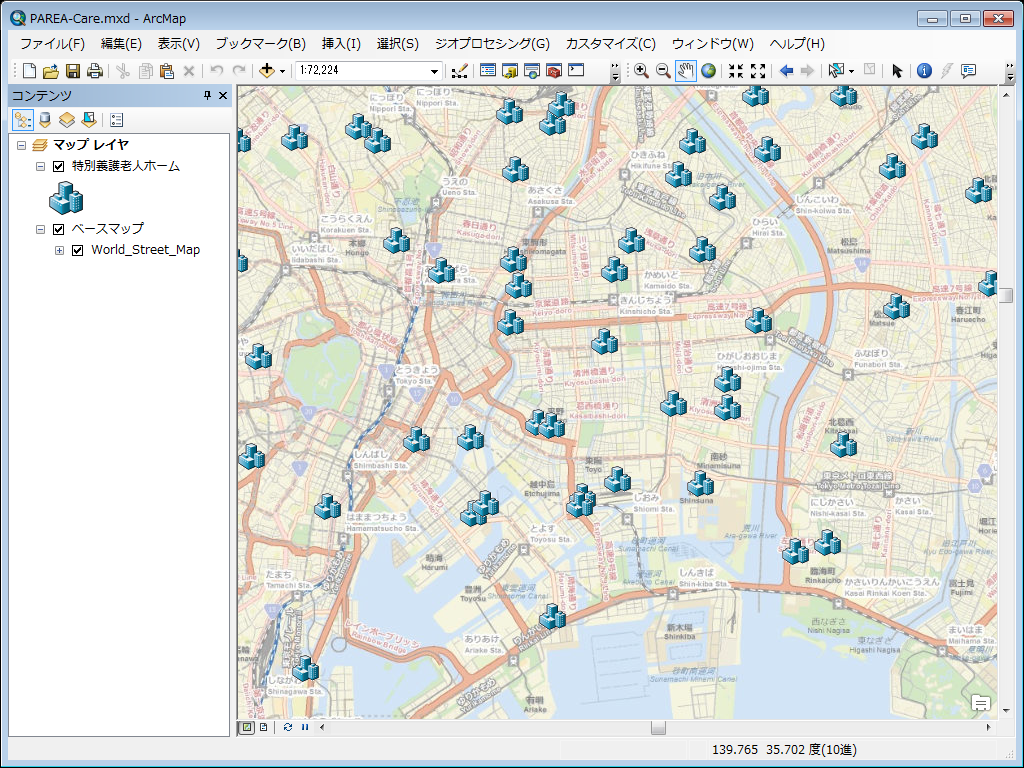Viewport: 1024px width, 768px height.
Task: Open the ArcToolbox window
Action: tap(554, 71)
